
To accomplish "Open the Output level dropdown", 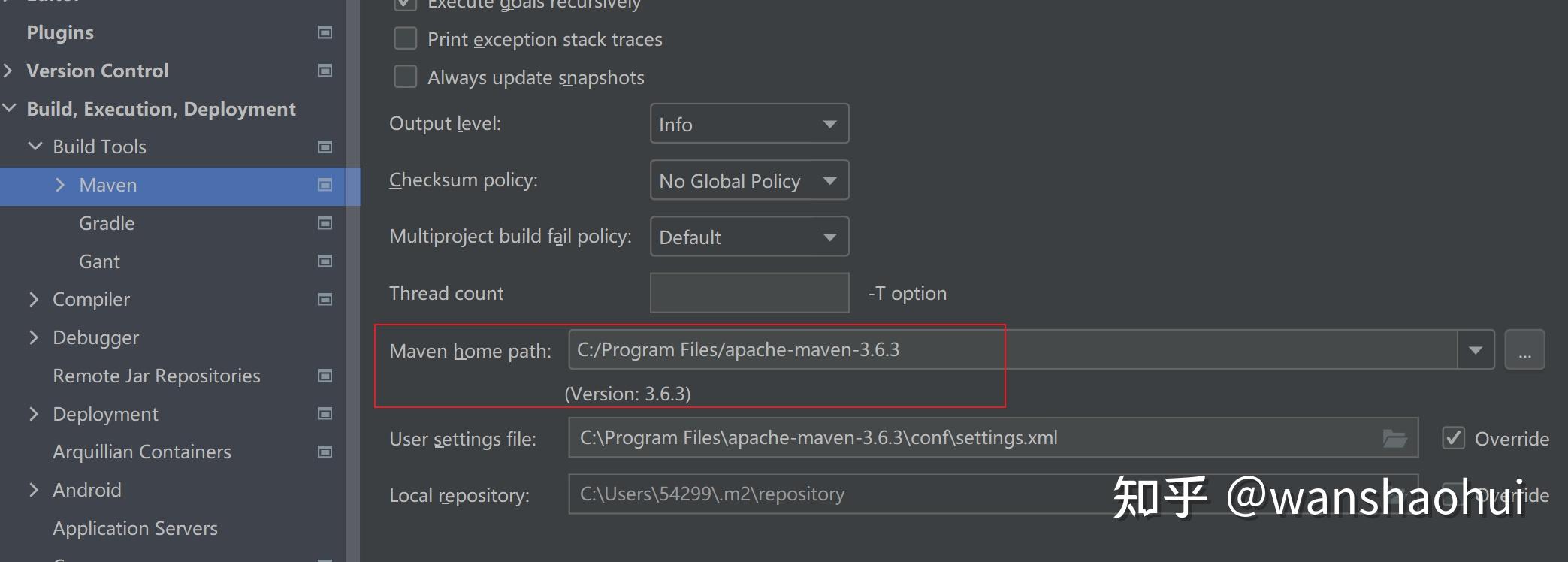I will (749, 124).
